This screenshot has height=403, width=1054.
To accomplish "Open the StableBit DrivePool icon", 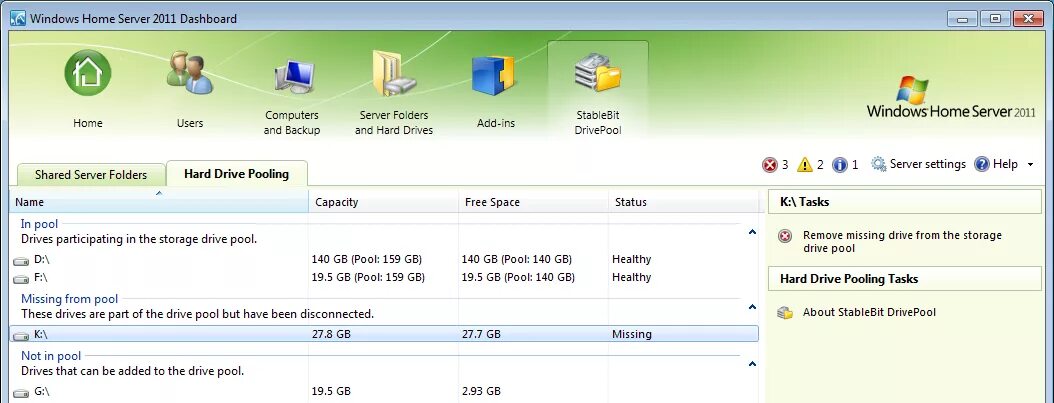I will (x=598, y=73).
